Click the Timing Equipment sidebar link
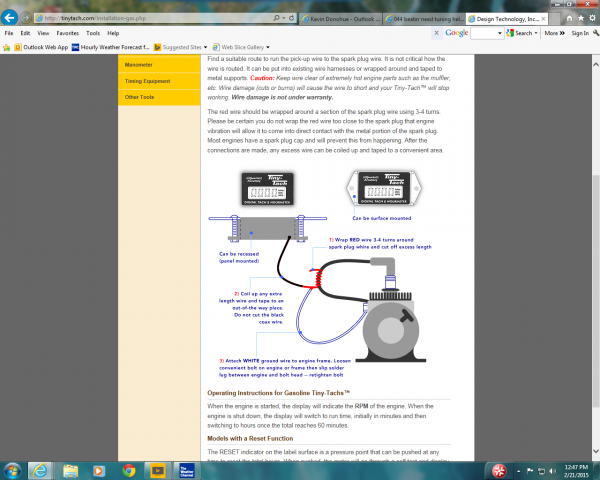 coord(144,82)
